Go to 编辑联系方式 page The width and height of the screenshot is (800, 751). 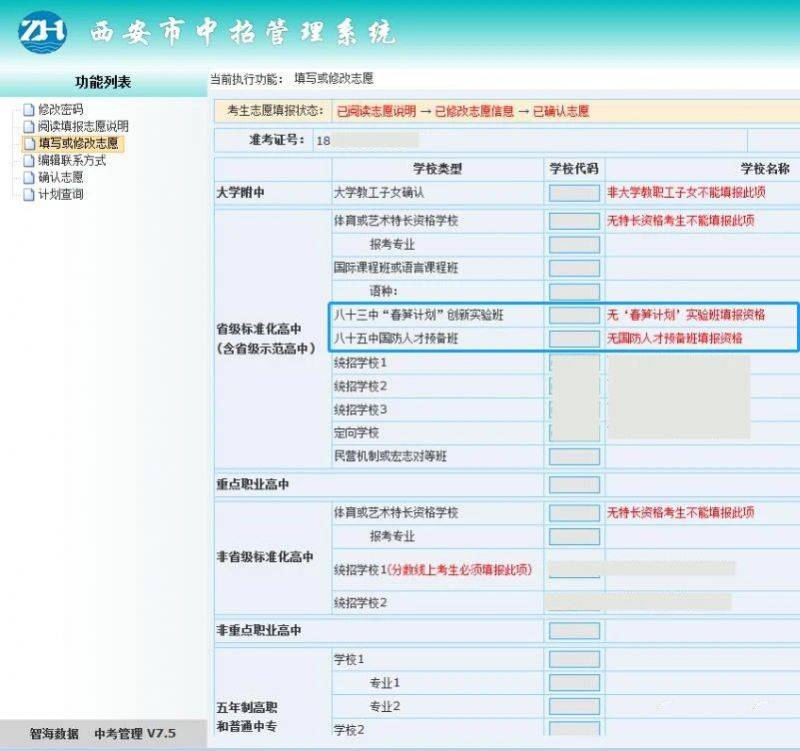(x=72, y=161)
